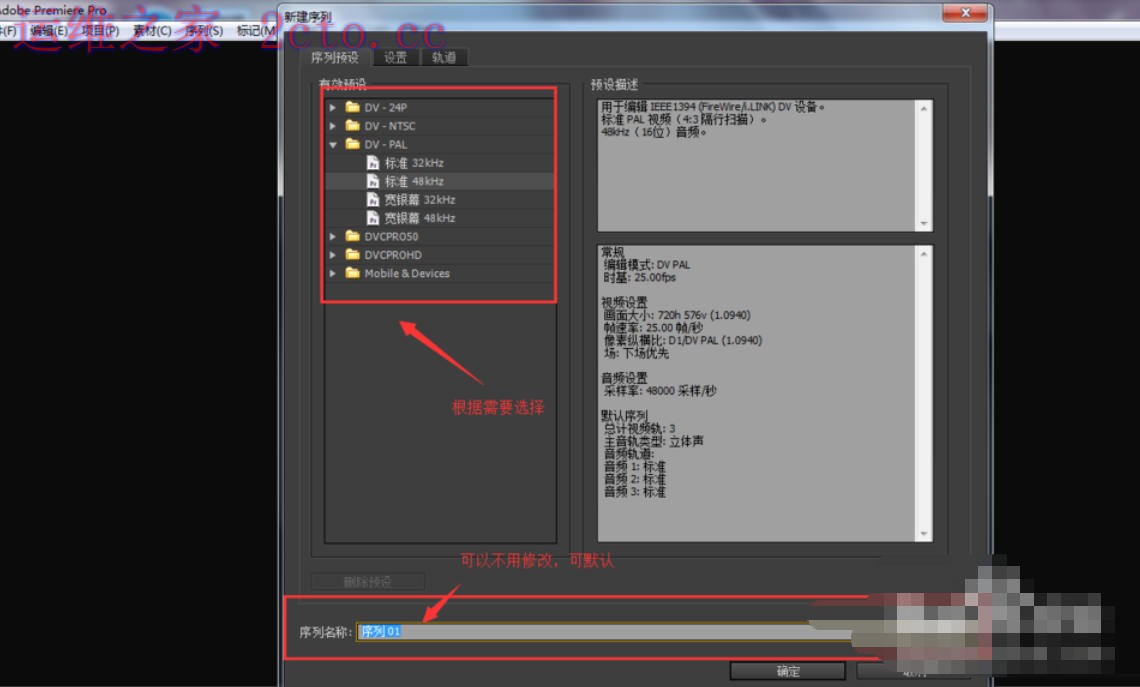Click the 画面大小: 720h 576v line
The height and width of the screenshot is (687, 1140).
coord(676,315)
